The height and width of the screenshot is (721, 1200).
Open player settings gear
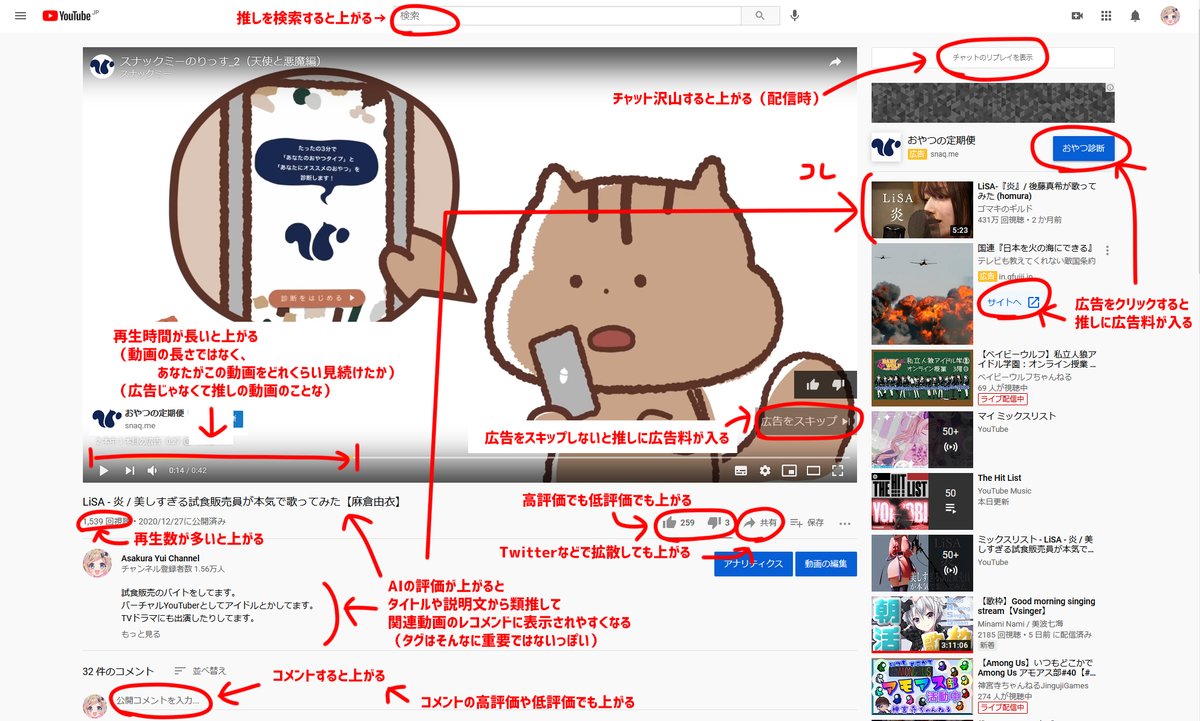(765, 470)
